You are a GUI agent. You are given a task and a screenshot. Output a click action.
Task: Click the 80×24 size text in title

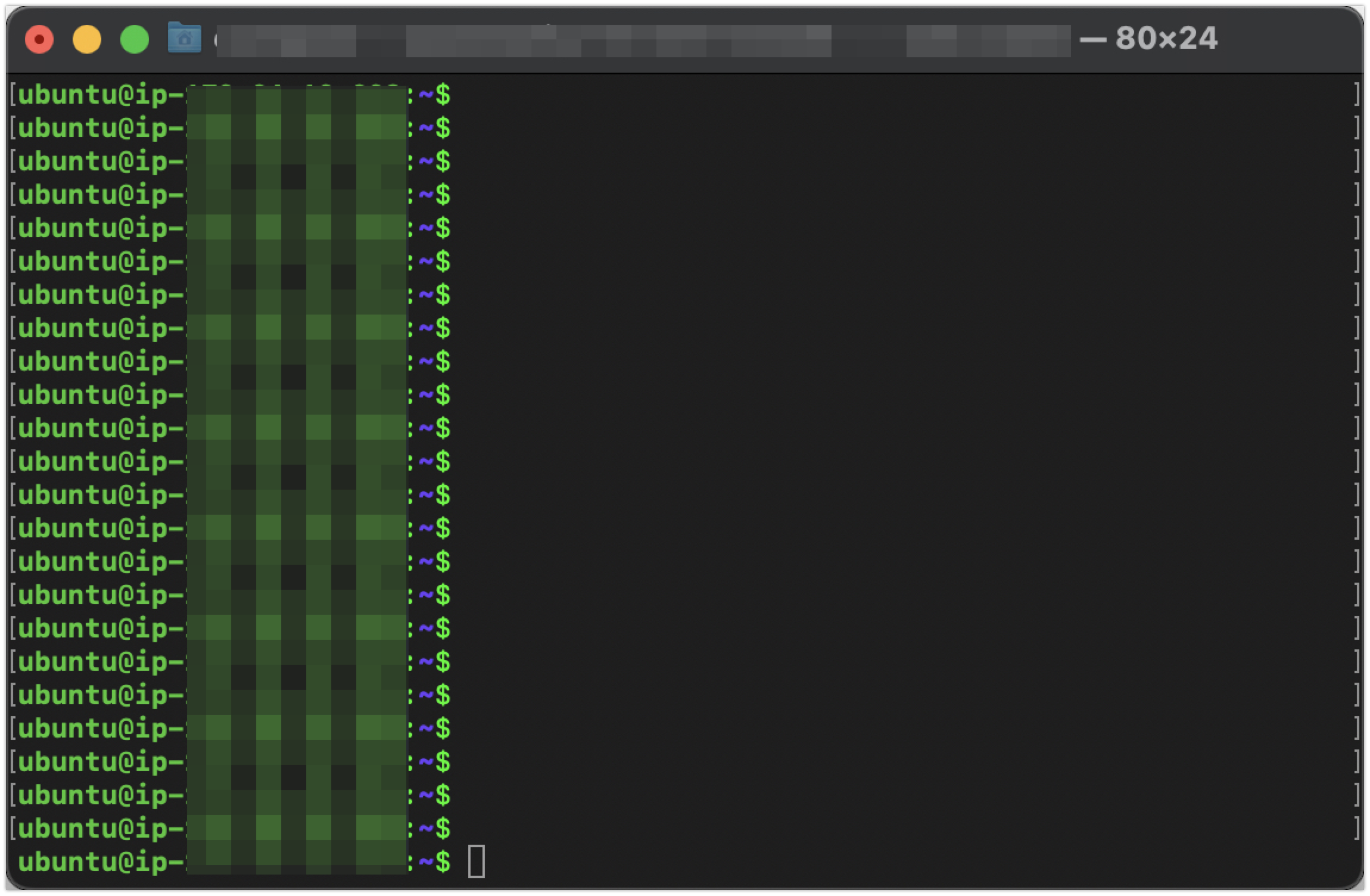(1166, 39)
